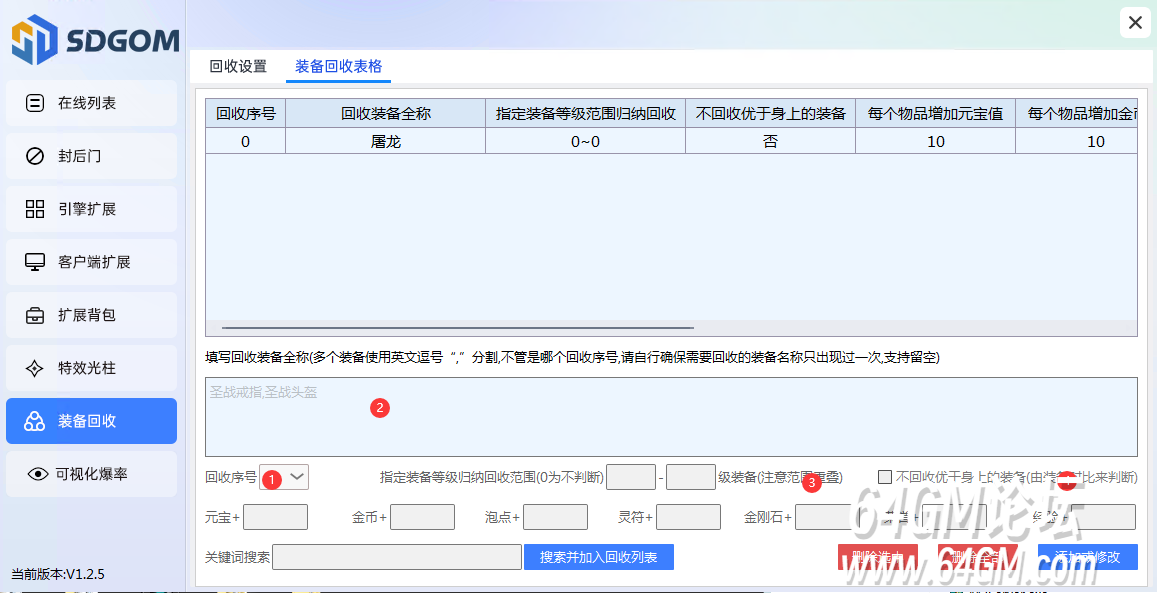Open the 在线列表 sidebar item
This screenshot has width=1157, height=593.
[91, 103]
